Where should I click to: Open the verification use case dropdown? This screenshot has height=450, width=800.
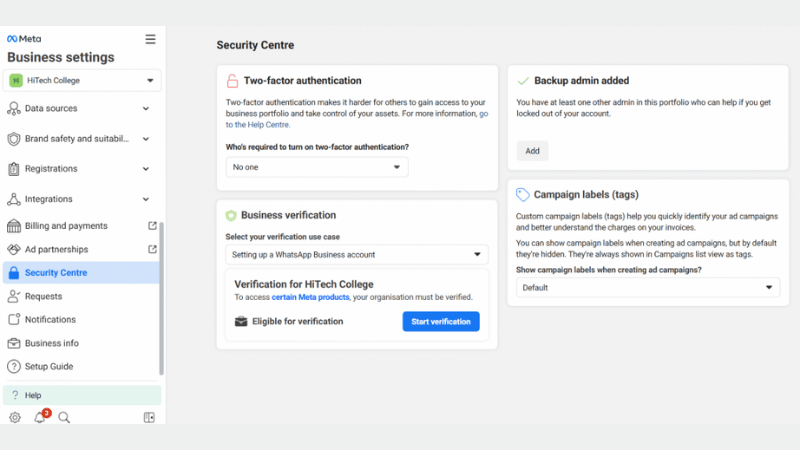coord(357,254)
